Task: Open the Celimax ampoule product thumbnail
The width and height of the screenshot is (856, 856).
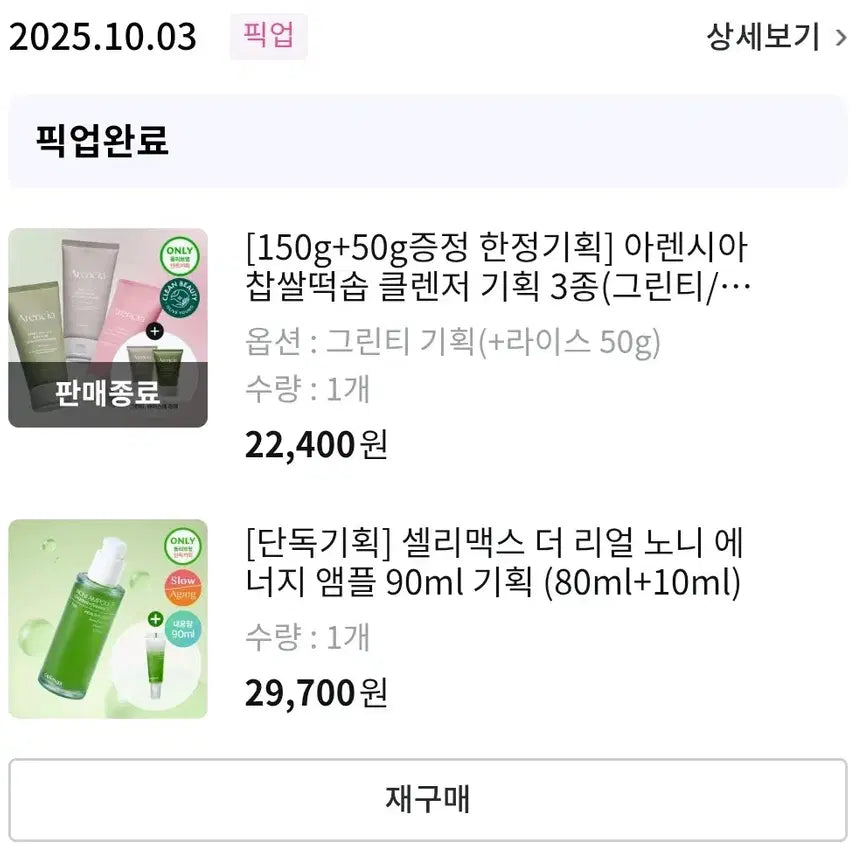Action: 108,618
